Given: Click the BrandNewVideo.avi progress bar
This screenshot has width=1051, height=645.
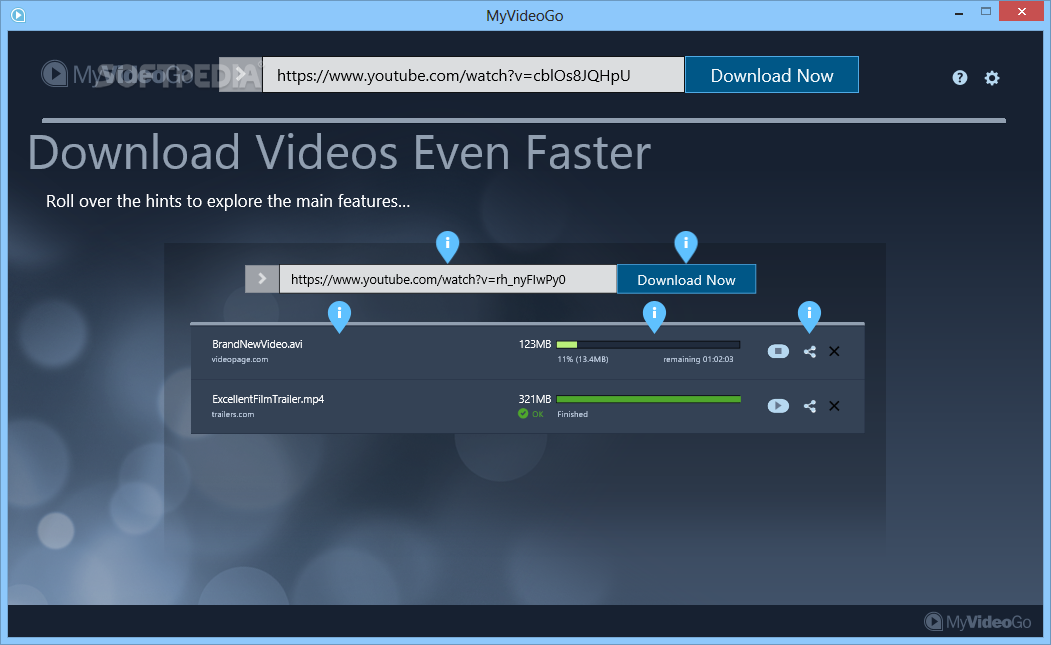Looking at the screenshot, I should click(649, 345).
